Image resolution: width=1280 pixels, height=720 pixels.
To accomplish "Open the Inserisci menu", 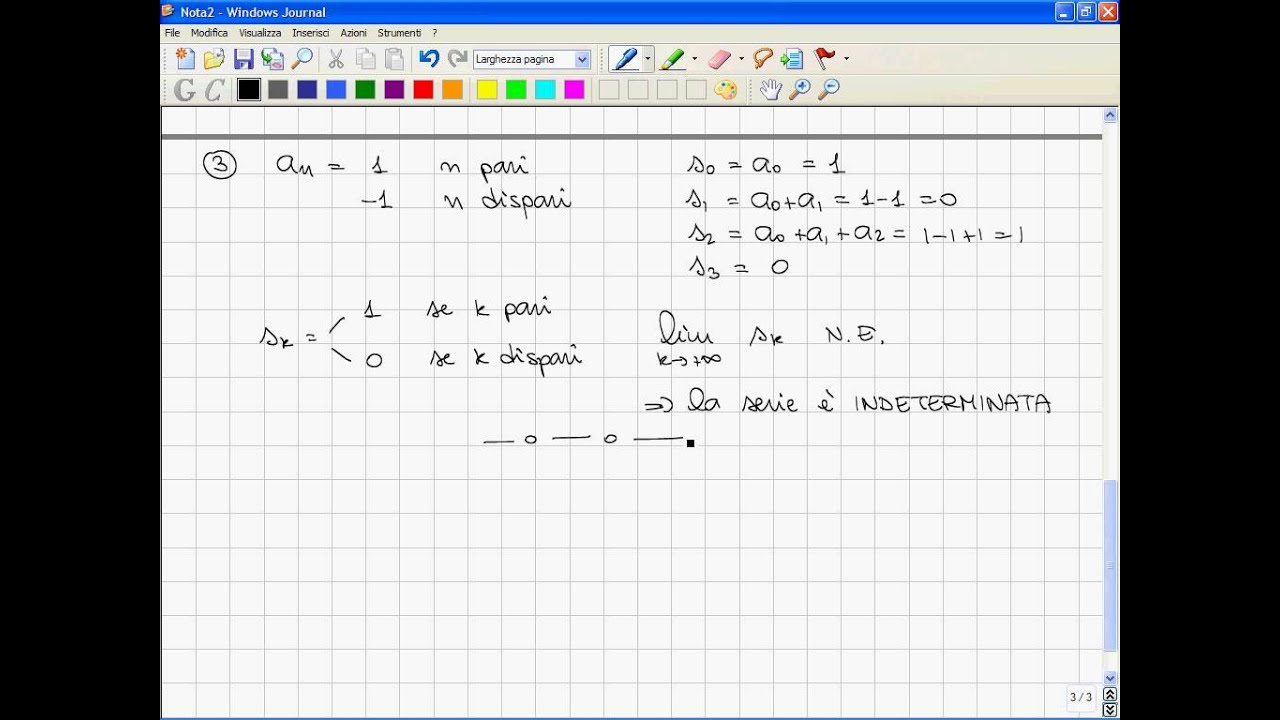I will click(x=310, y=33).
